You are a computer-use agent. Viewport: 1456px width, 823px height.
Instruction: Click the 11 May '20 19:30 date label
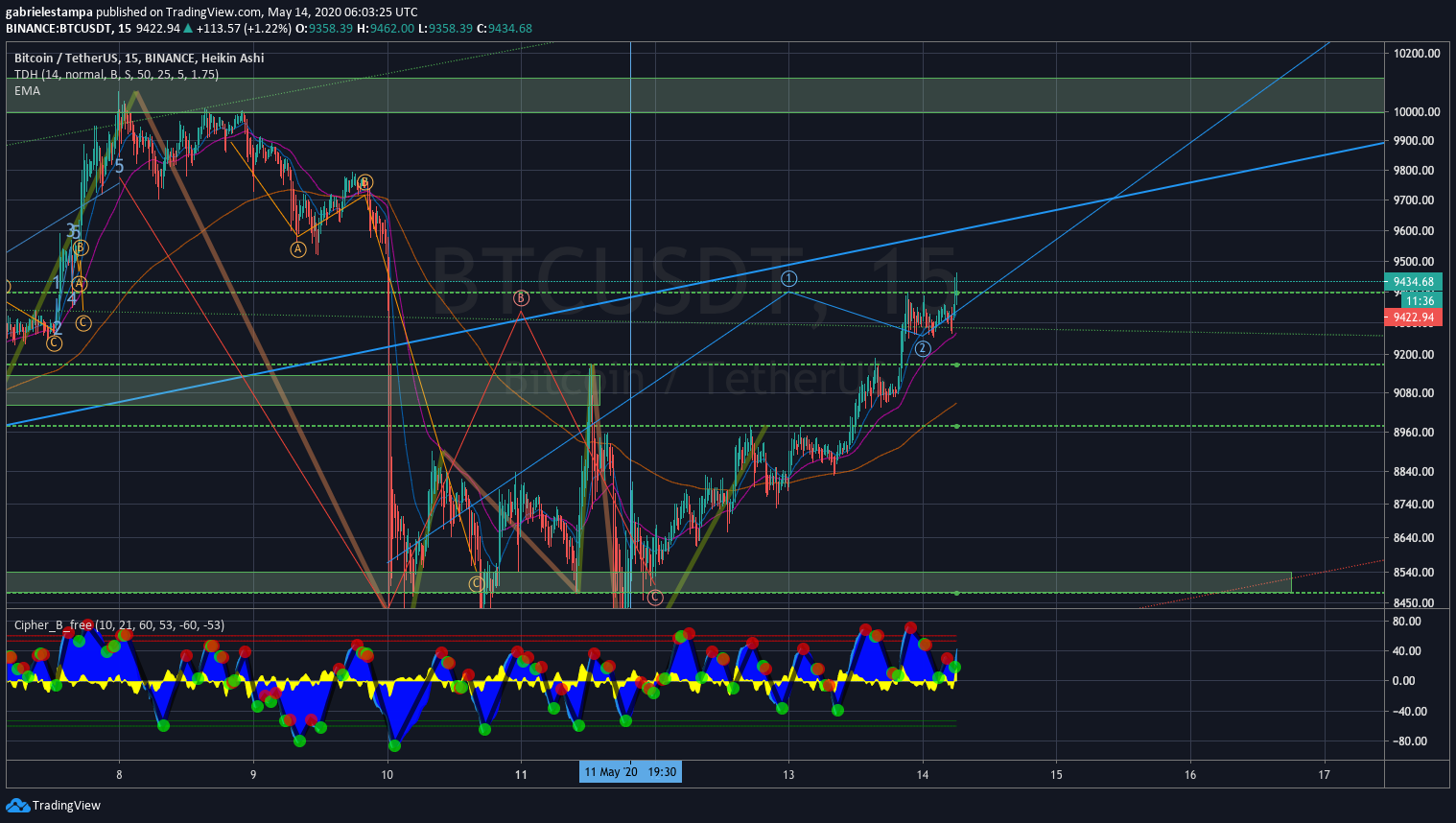630,772
